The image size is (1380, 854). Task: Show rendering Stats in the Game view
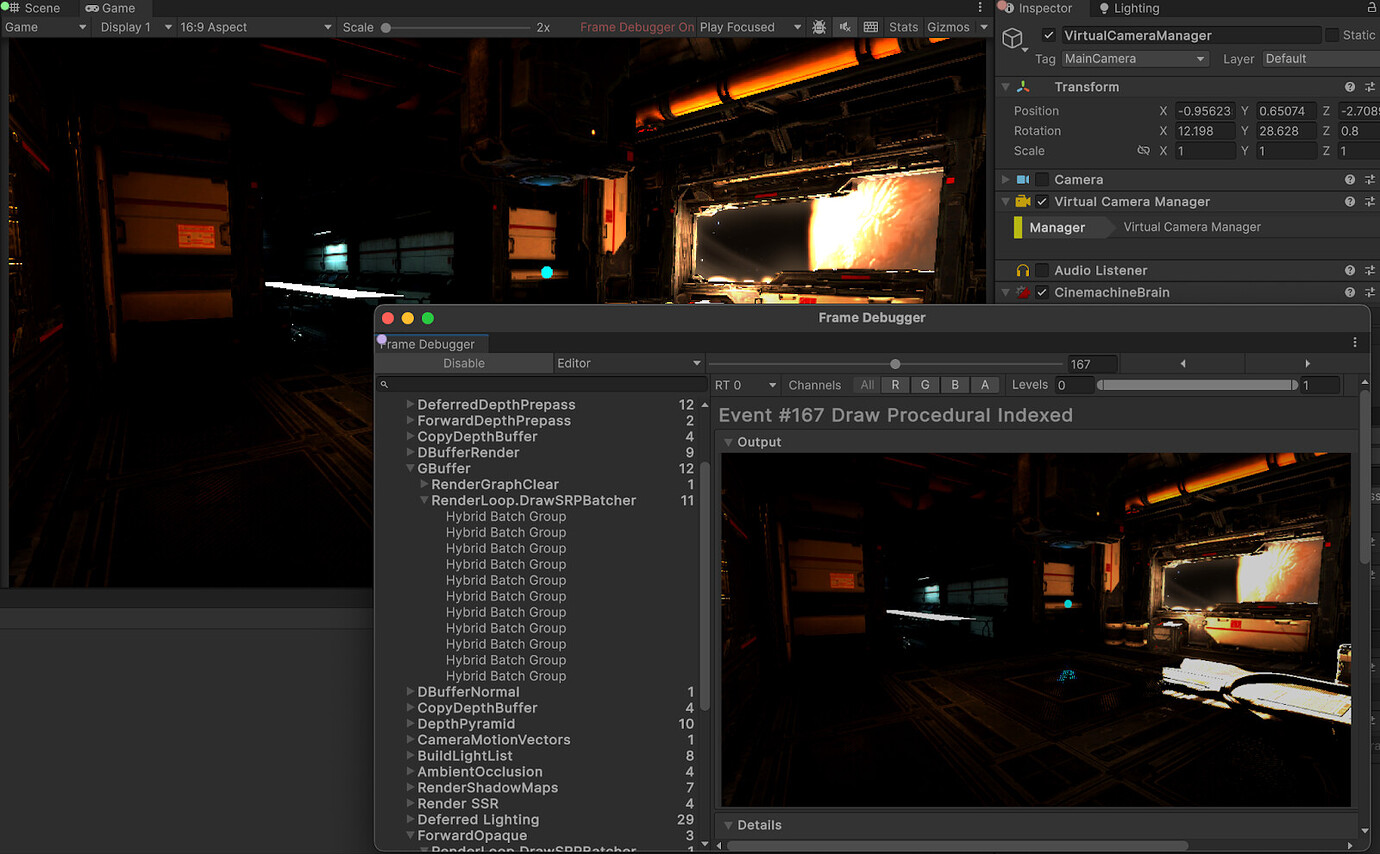coord(903,27)
